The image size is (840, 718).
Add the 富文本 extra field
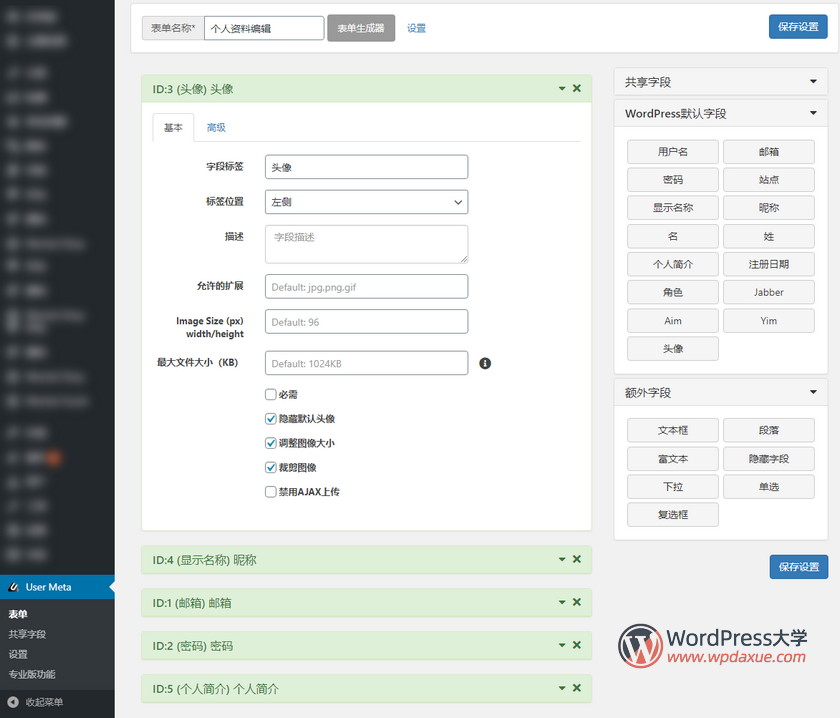pos(672,459)
